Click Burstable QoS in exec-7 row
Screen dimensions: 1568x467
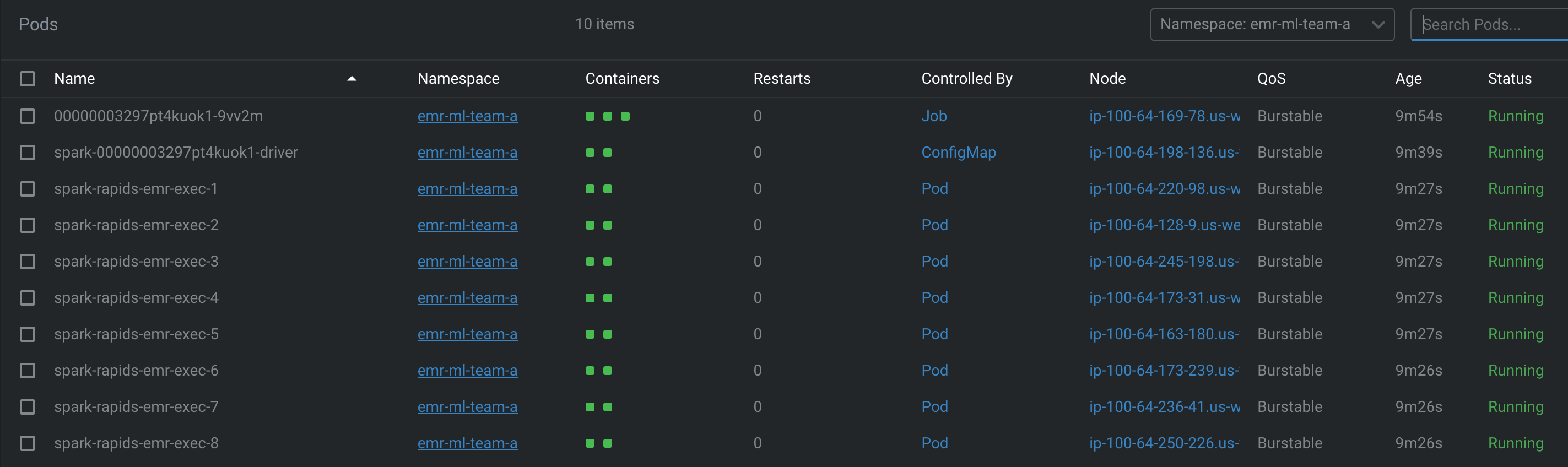[1290, 407]
